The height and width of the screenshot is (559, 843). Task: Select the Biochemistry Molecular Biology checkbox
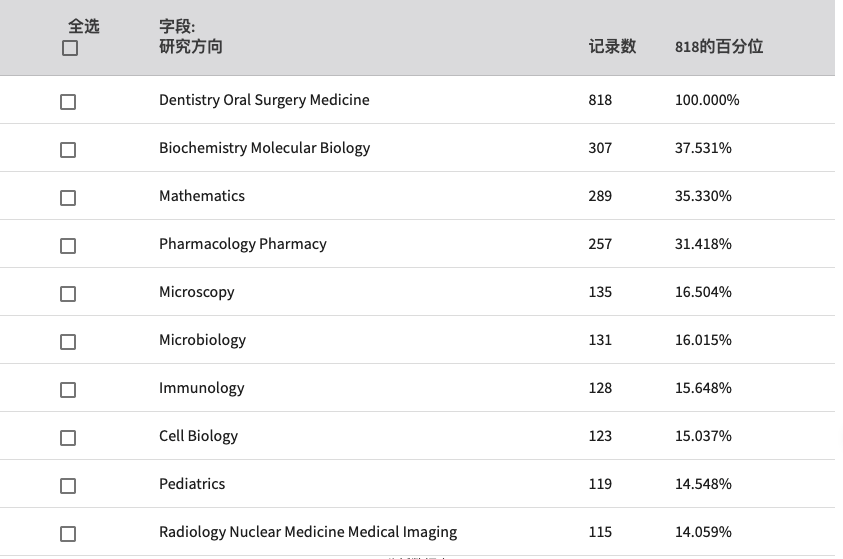click(68, 150)
